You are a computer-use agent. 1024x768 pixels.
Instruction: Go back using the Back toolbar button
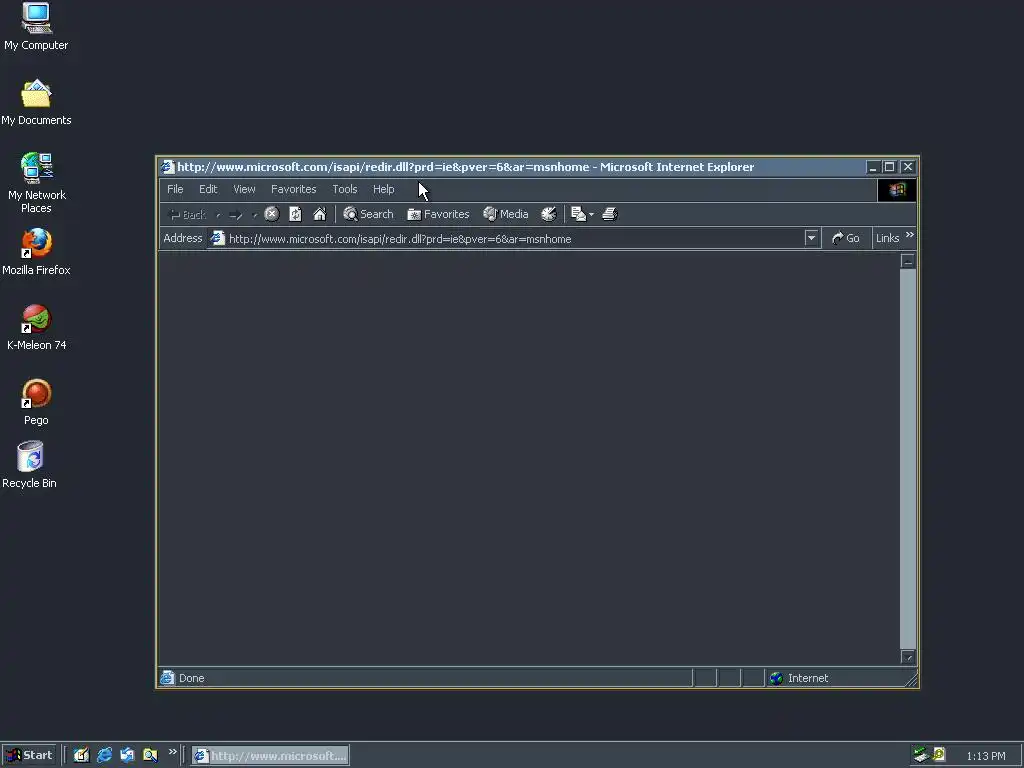point(187,214)
